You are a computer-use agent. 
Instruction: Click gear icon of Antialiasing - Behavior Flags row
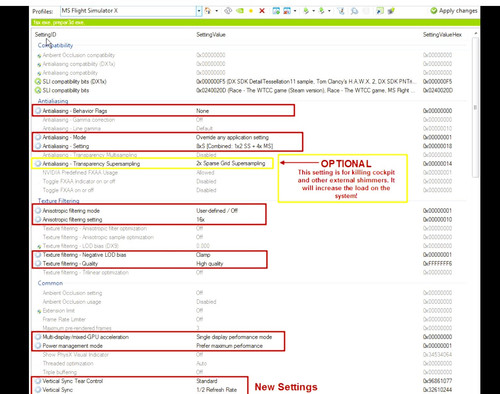38,111
